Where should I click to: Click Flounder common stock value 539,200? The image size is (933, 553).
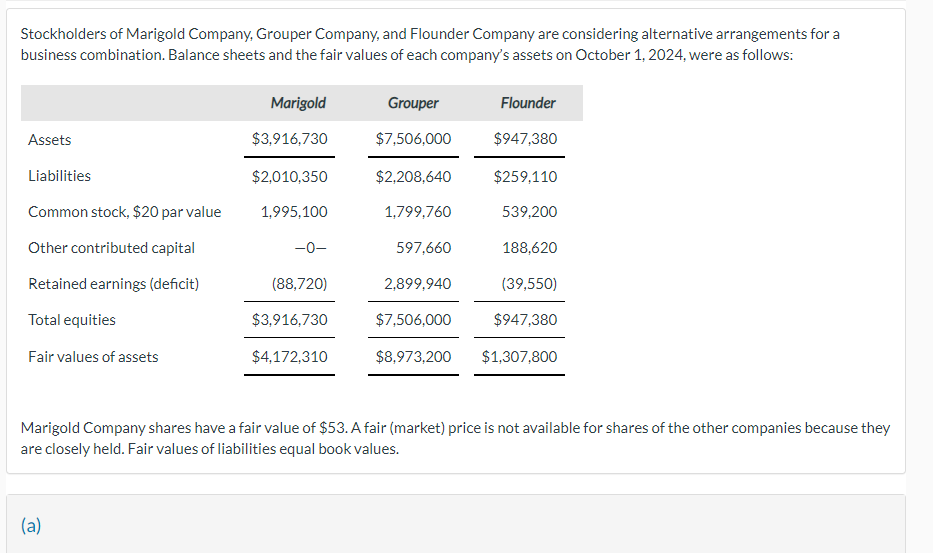click(529, 212)
